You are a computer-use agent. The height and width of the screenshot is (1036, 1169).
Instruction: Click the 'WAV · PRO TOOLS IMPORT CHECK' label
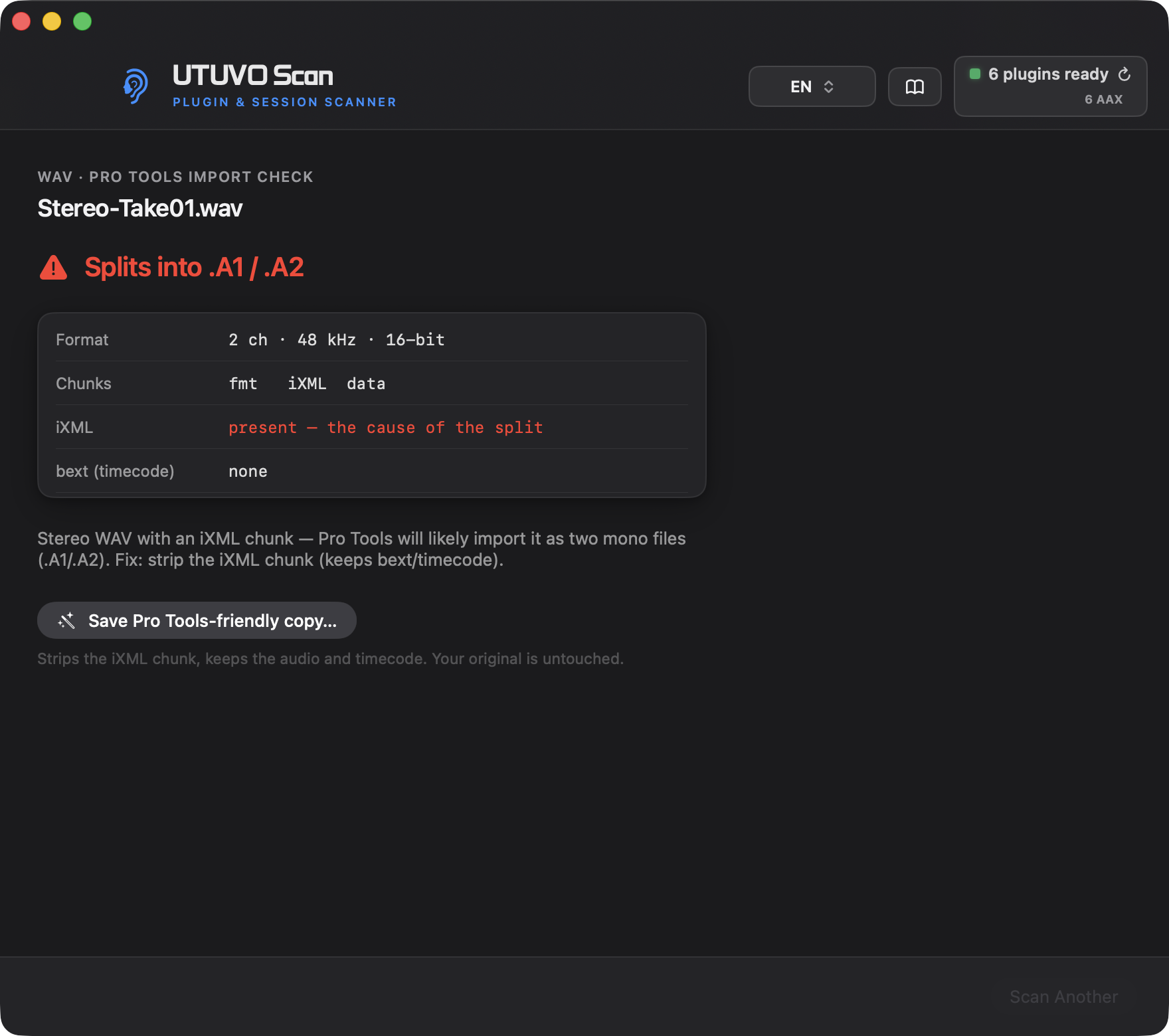click(x=175, y=177)
